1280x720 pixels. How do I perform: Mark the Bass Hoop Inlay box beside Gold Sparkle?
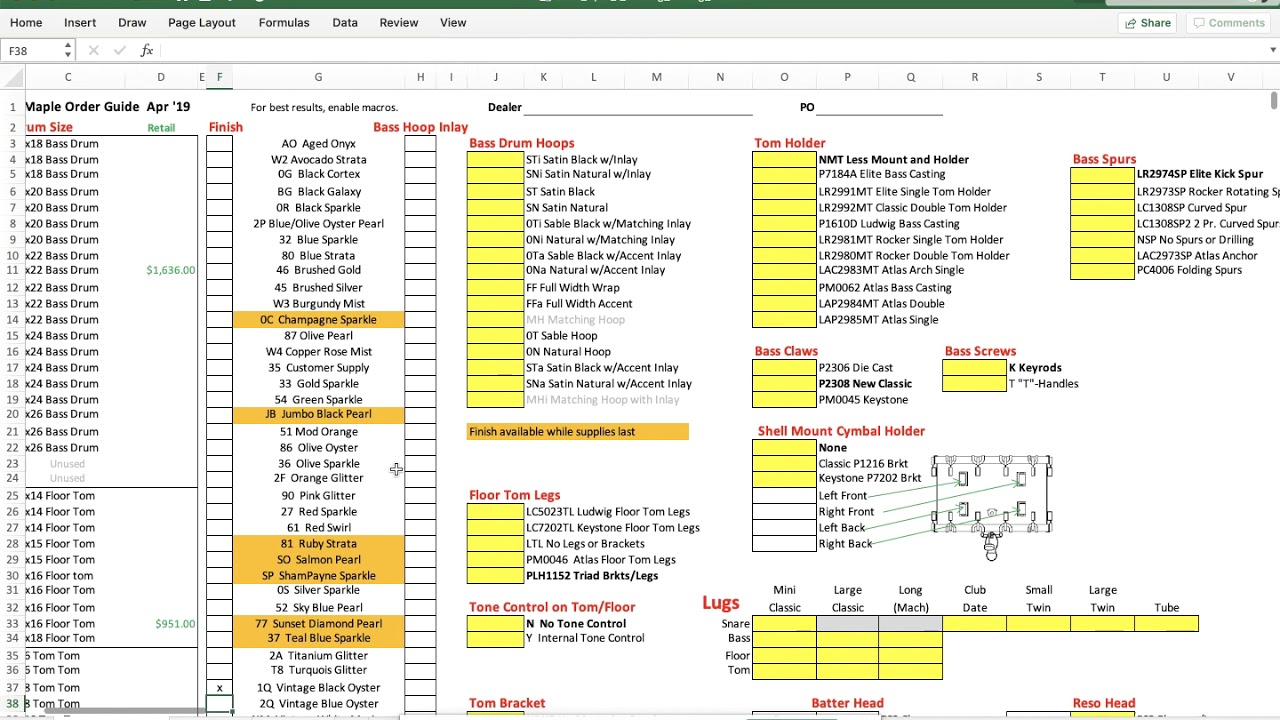pyautogui.click(x=420, y=384)
